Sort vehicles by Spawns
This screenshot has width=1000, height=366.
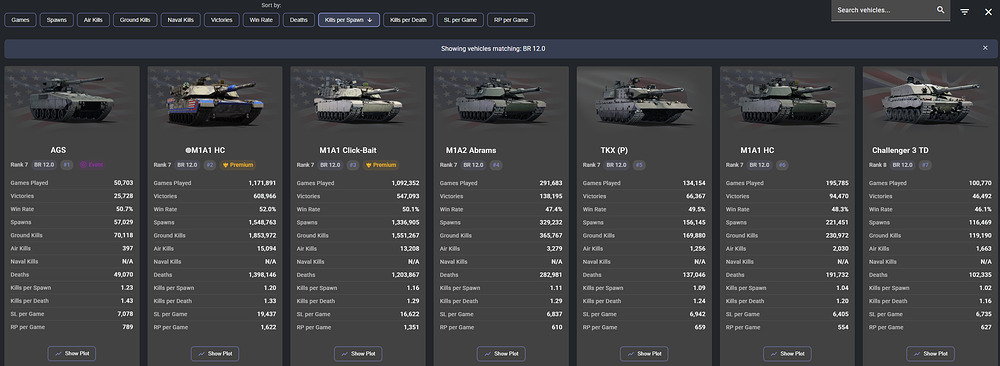57,20
